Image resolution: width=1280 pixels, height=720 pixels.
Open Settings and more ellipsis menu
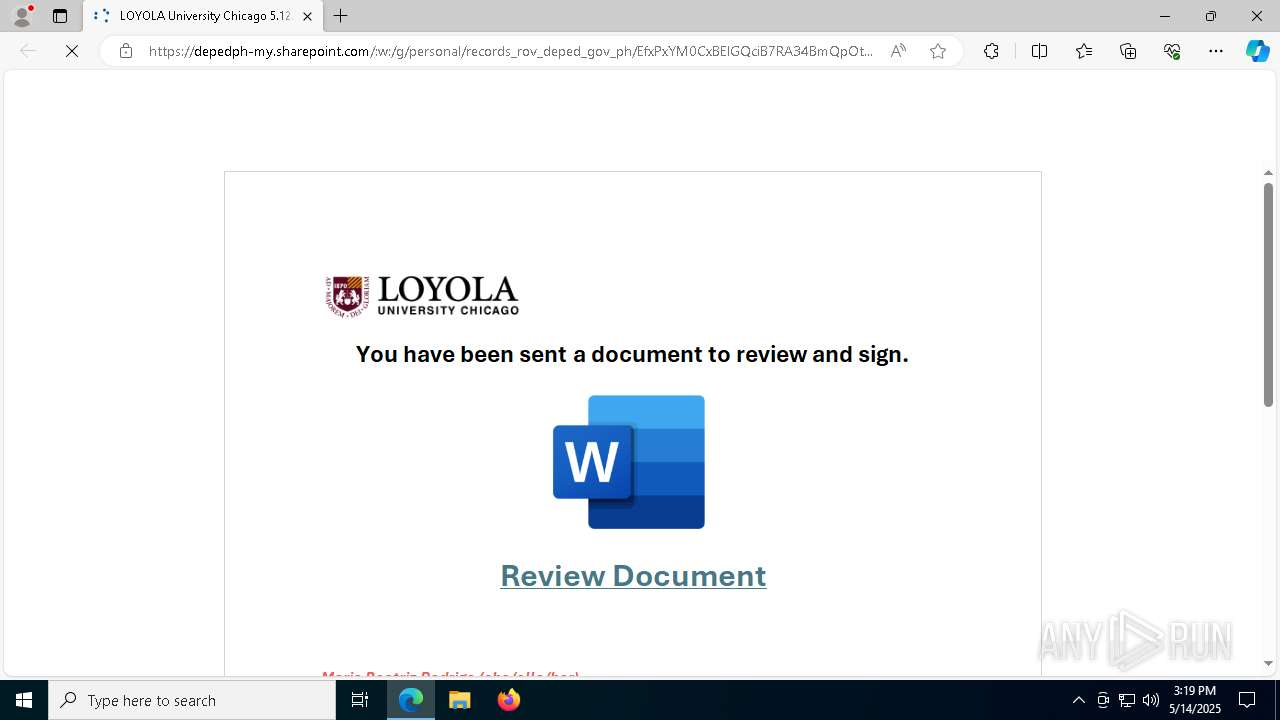pyautogui.click(x=1216, y=51)
